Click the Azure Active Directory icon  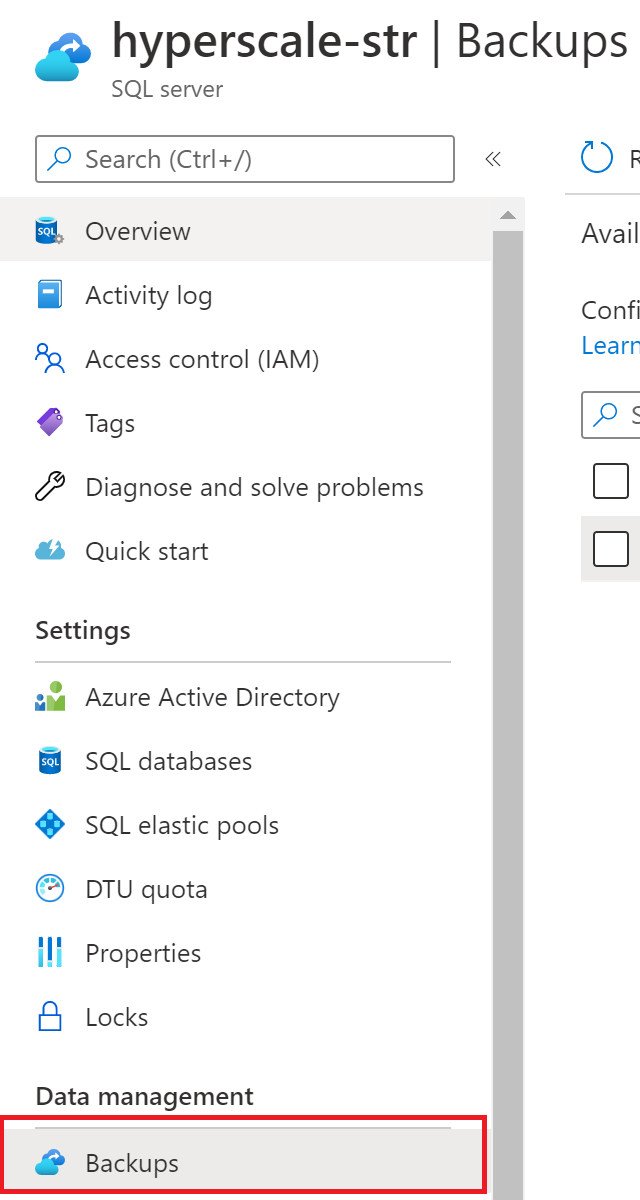[50, 697]
